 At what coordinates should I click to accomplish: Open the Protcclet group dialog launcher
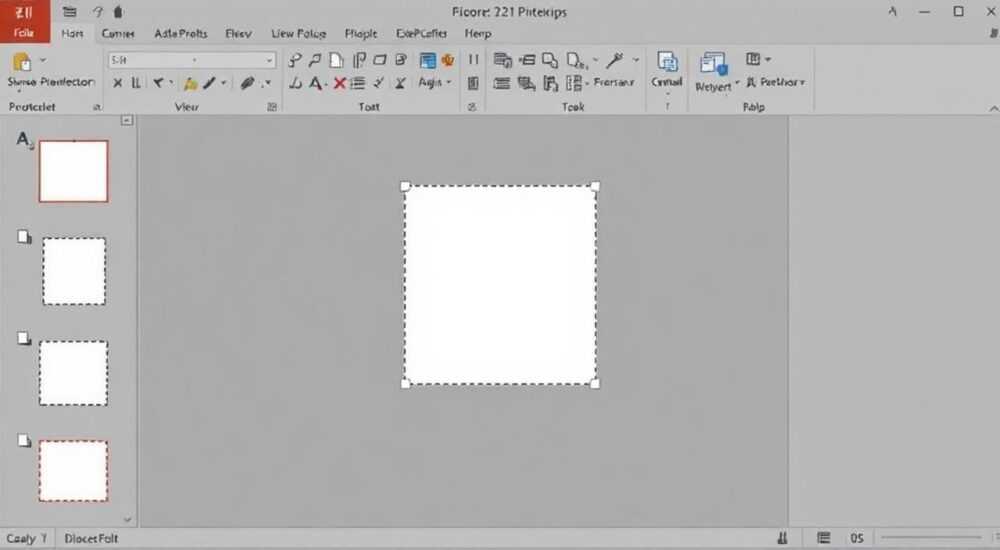tap(97, 107)
